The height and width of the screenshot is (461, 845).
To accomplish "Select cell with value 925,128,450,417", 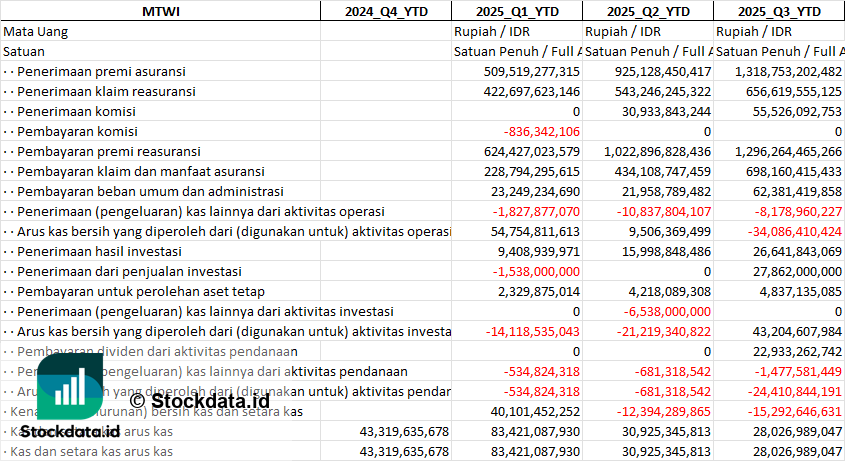I will tap(648, 71).
